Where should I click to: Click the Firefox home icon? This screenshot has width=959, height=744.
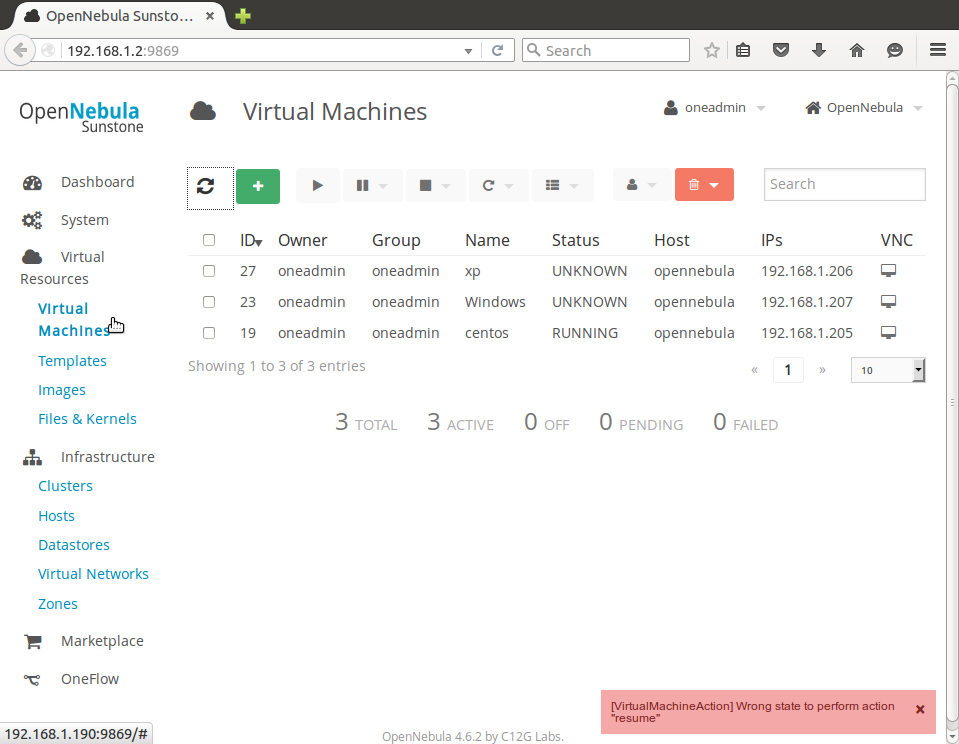tap(857, 50)
